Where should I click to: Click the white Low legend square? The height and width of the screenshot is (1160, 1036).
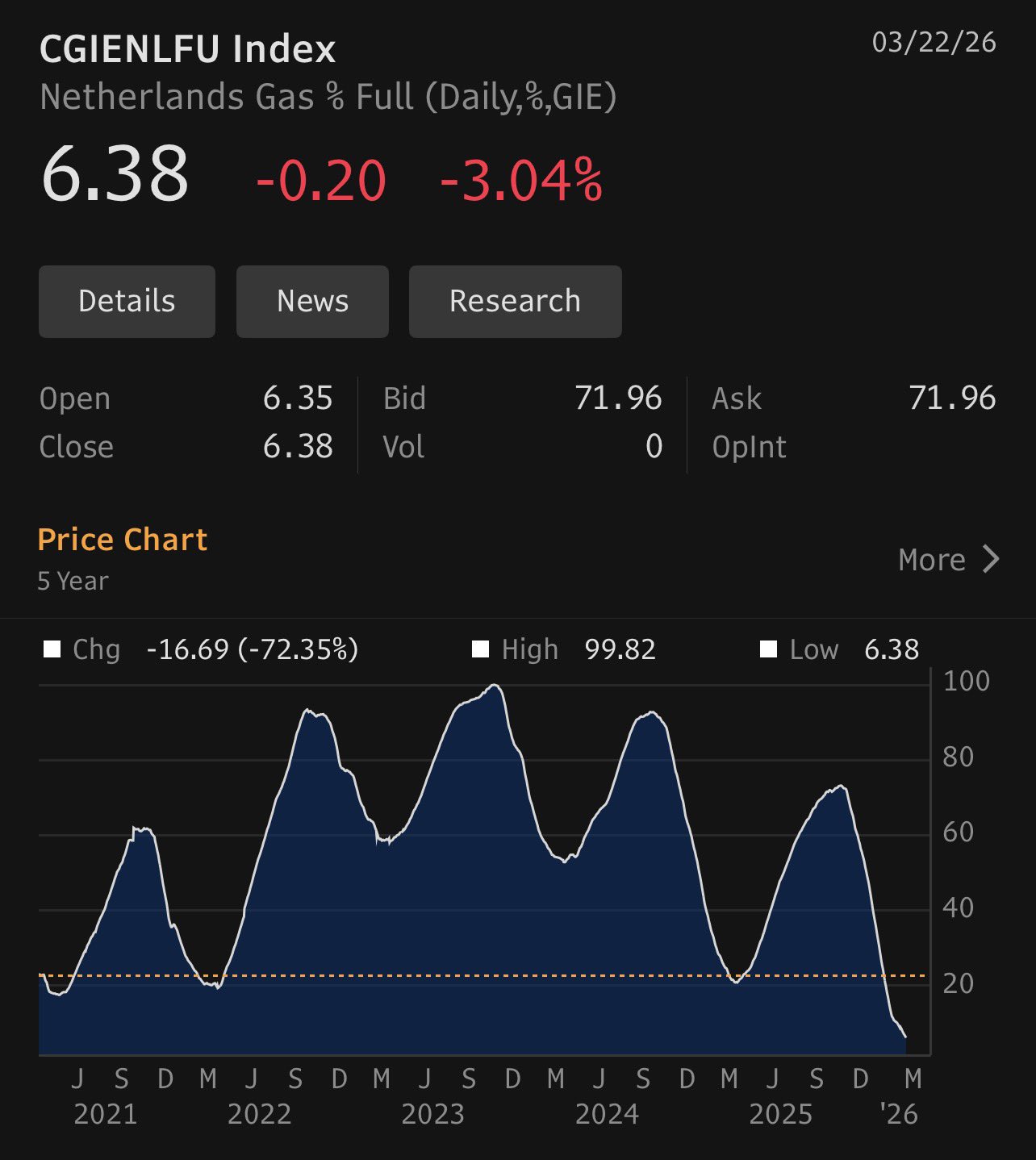point(769,649)
